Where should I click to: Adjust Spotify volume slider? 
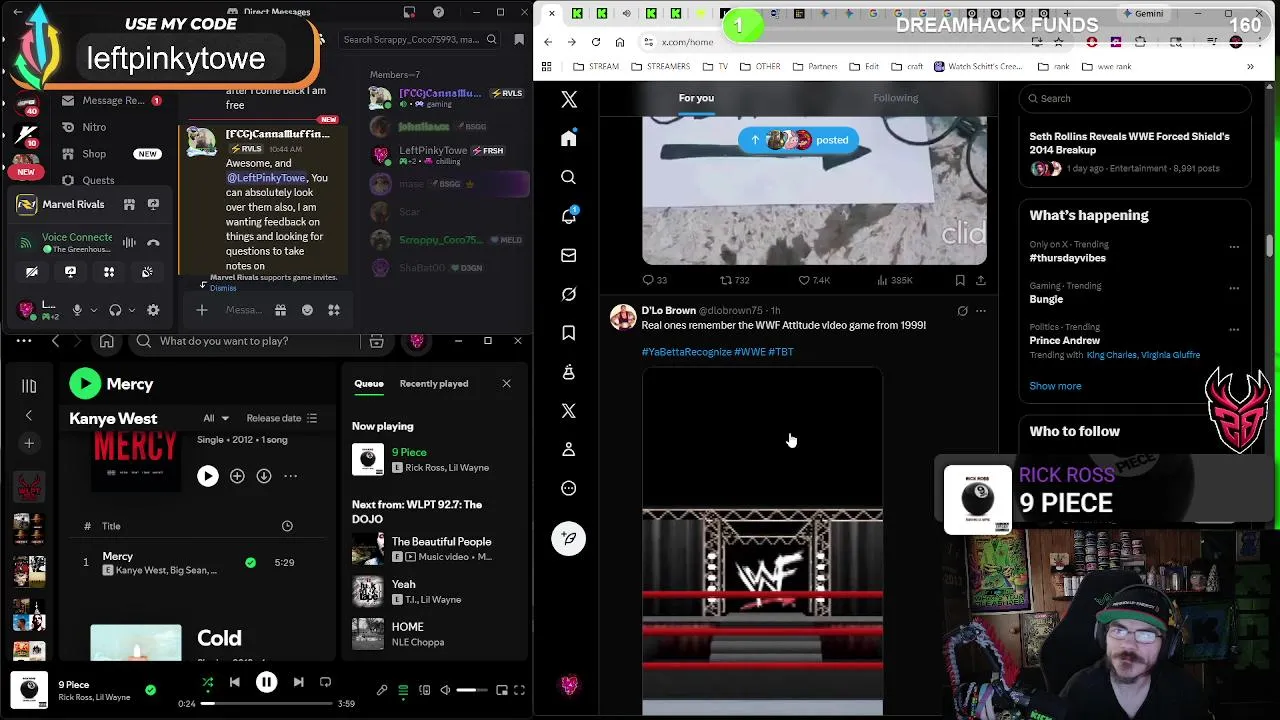pyautogui.click(x=472, y=690)
